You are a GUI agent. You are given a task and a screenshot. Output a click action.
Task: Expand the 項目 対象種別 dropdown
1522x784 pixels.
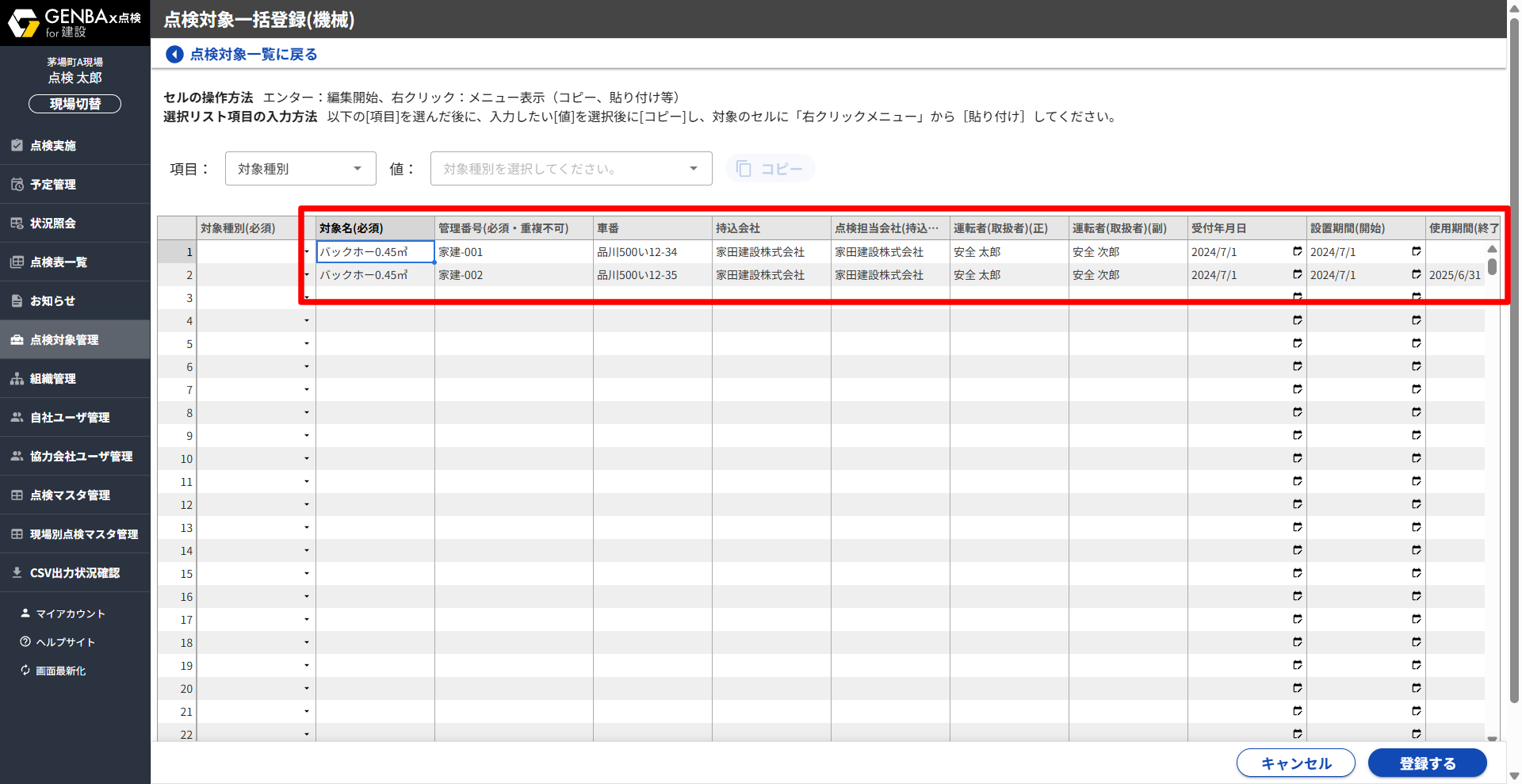click(300, 169)
